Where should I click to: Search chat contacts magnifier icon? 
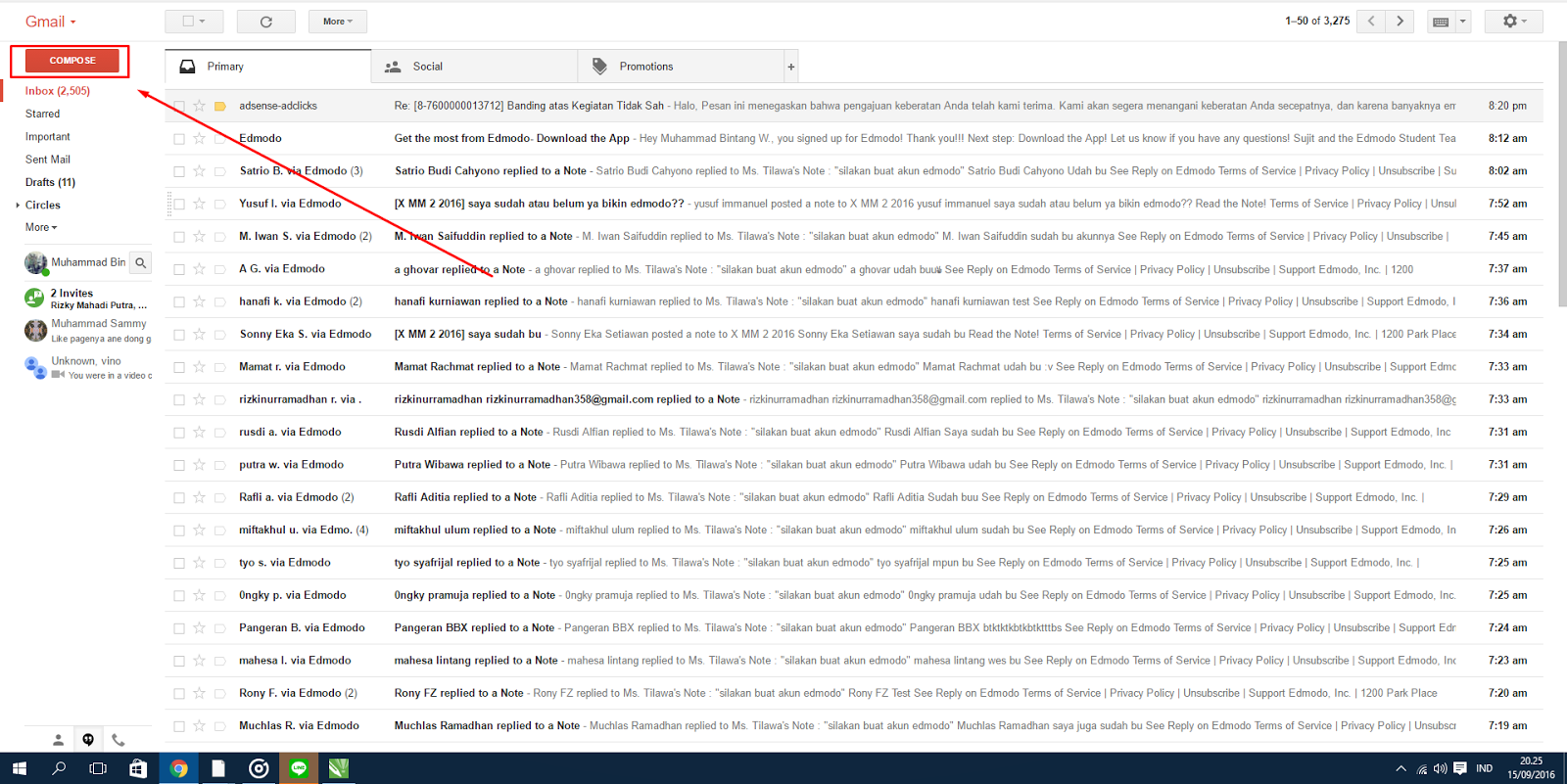coord(141,262)
